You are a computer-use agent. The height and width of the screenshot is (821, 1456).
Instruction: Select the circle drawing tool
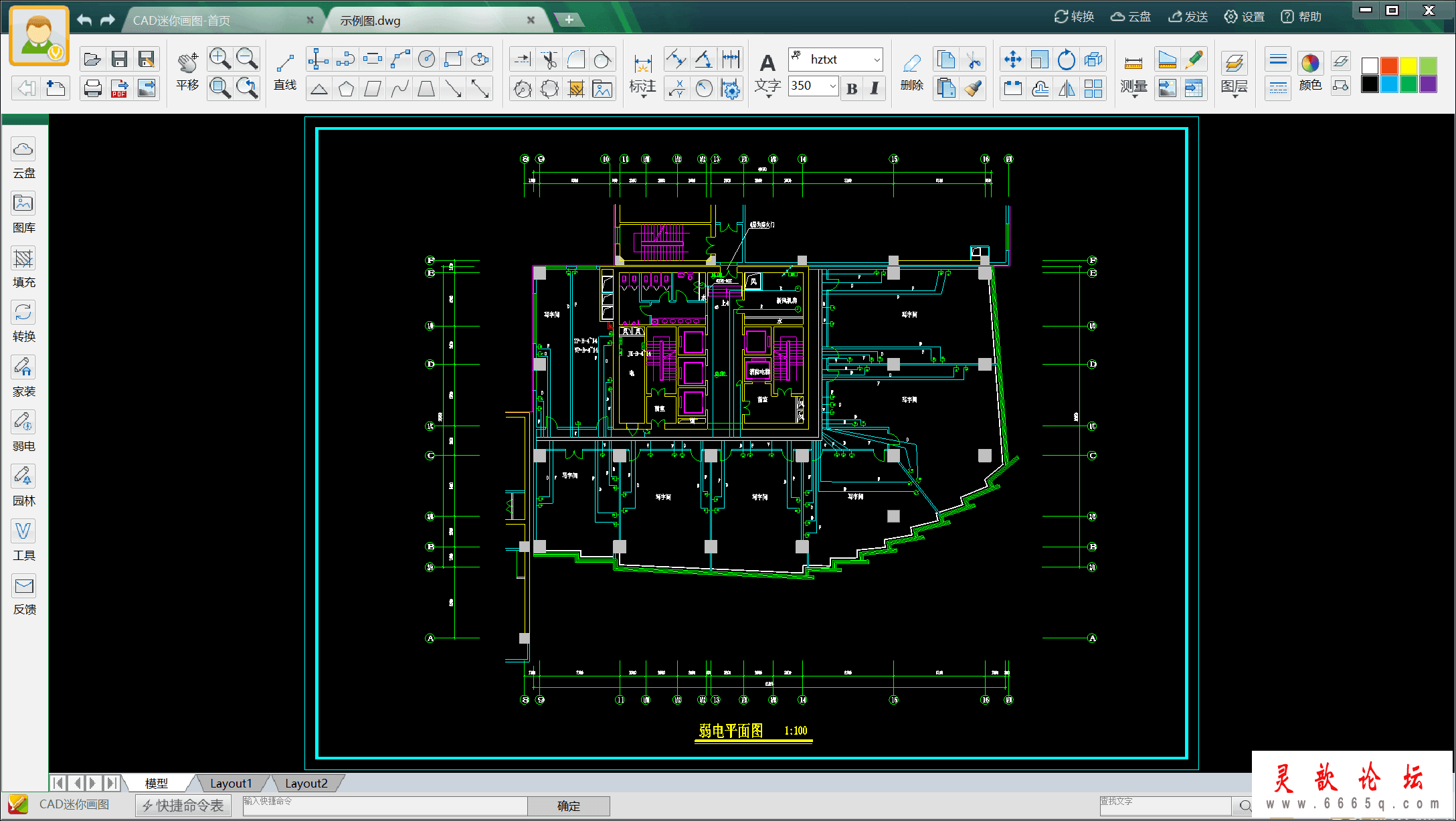[426, 60]
